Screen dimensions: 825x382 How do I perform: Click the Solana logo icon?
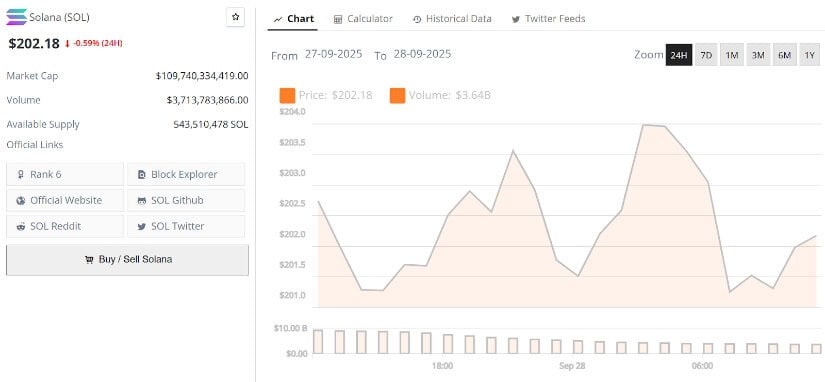pos(16,17)
